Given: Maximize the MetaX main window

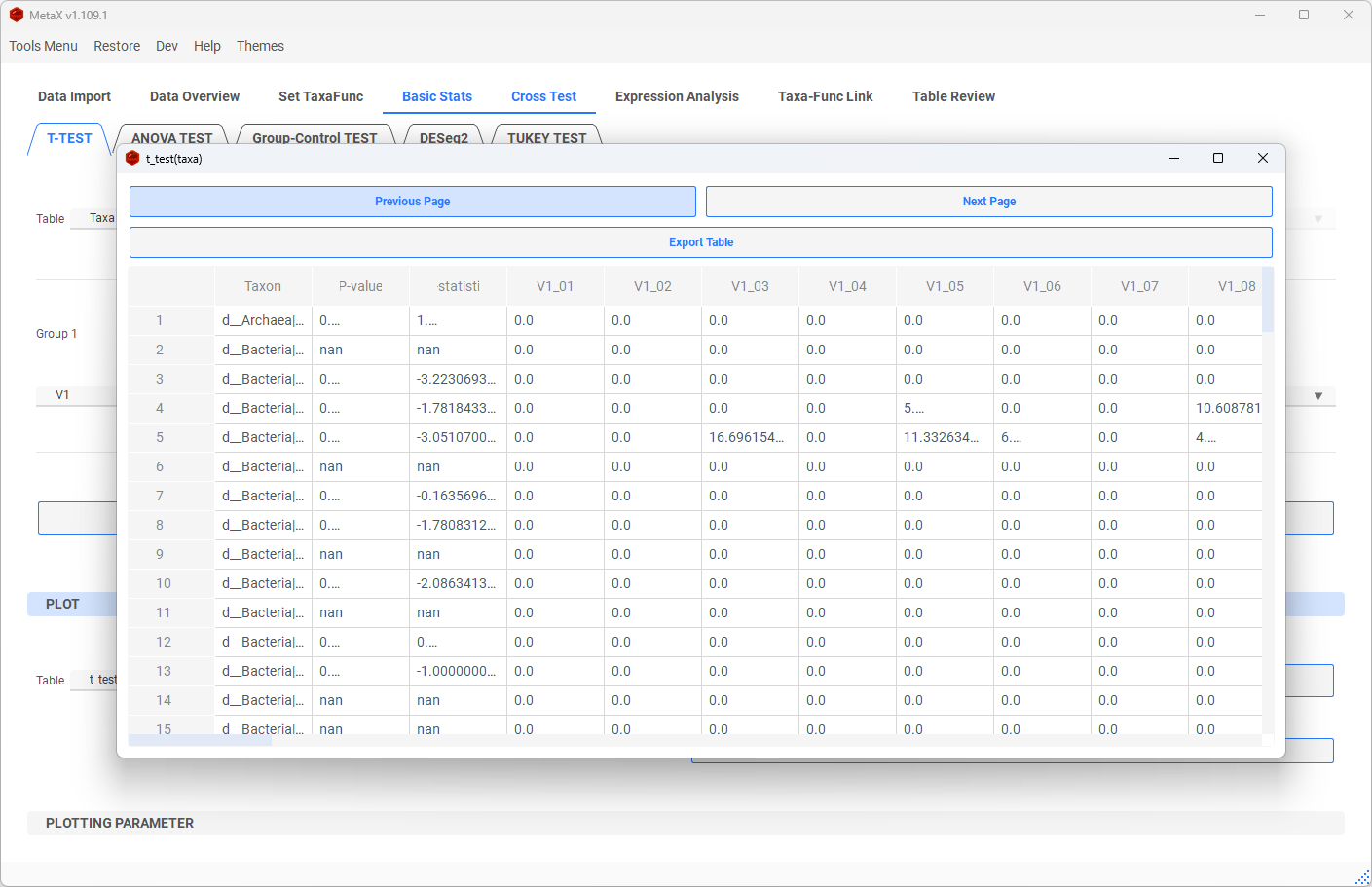Looking at the screenshot, I should click(x=1304, y=15).
